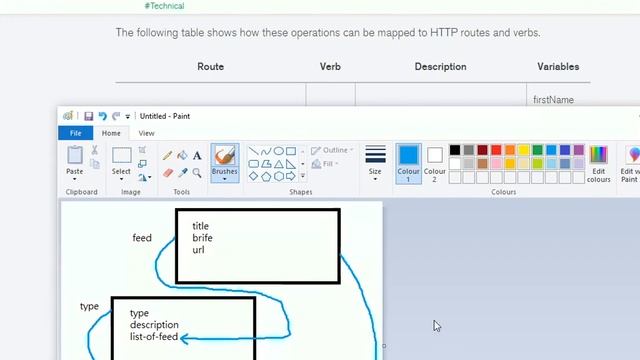Viewport: 640px width, 360px height.
Task: Open the File menu in Paint
Action: [76, 133]
